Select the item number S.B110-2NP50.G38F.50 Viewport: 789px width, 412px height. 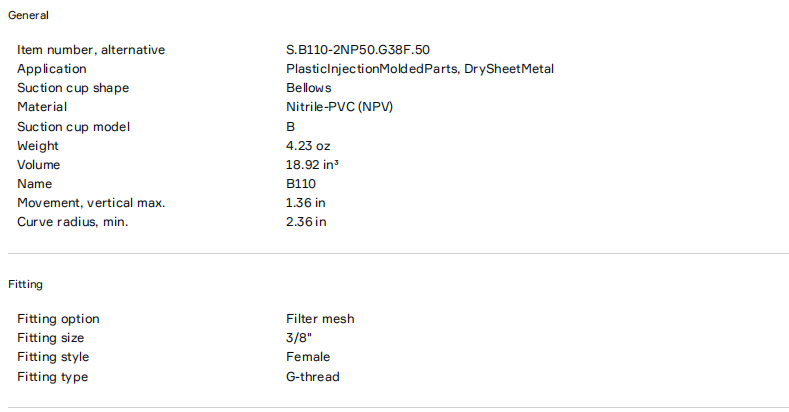click(358, 50)
